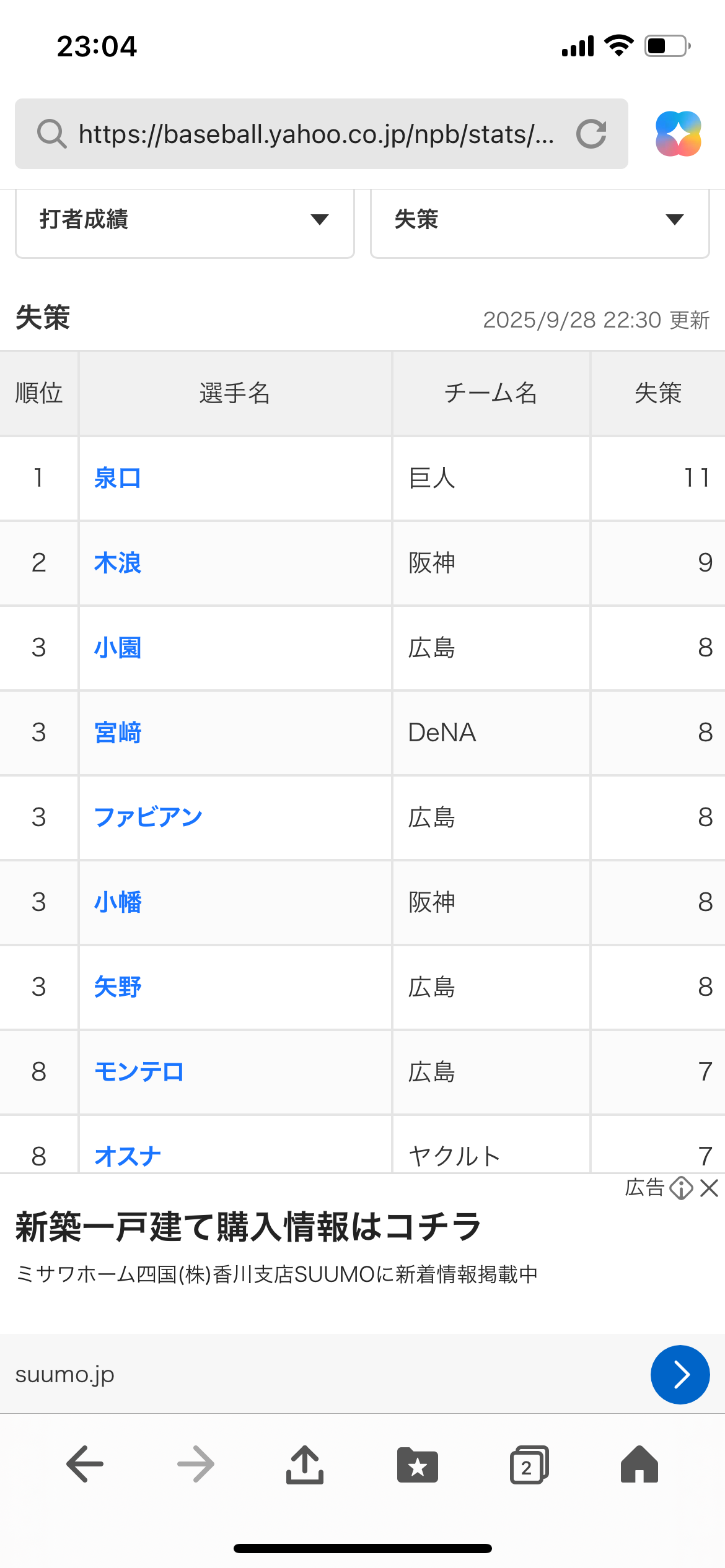
Task: Open the bookmarks star folder
Action: [x=418, y=1465]
